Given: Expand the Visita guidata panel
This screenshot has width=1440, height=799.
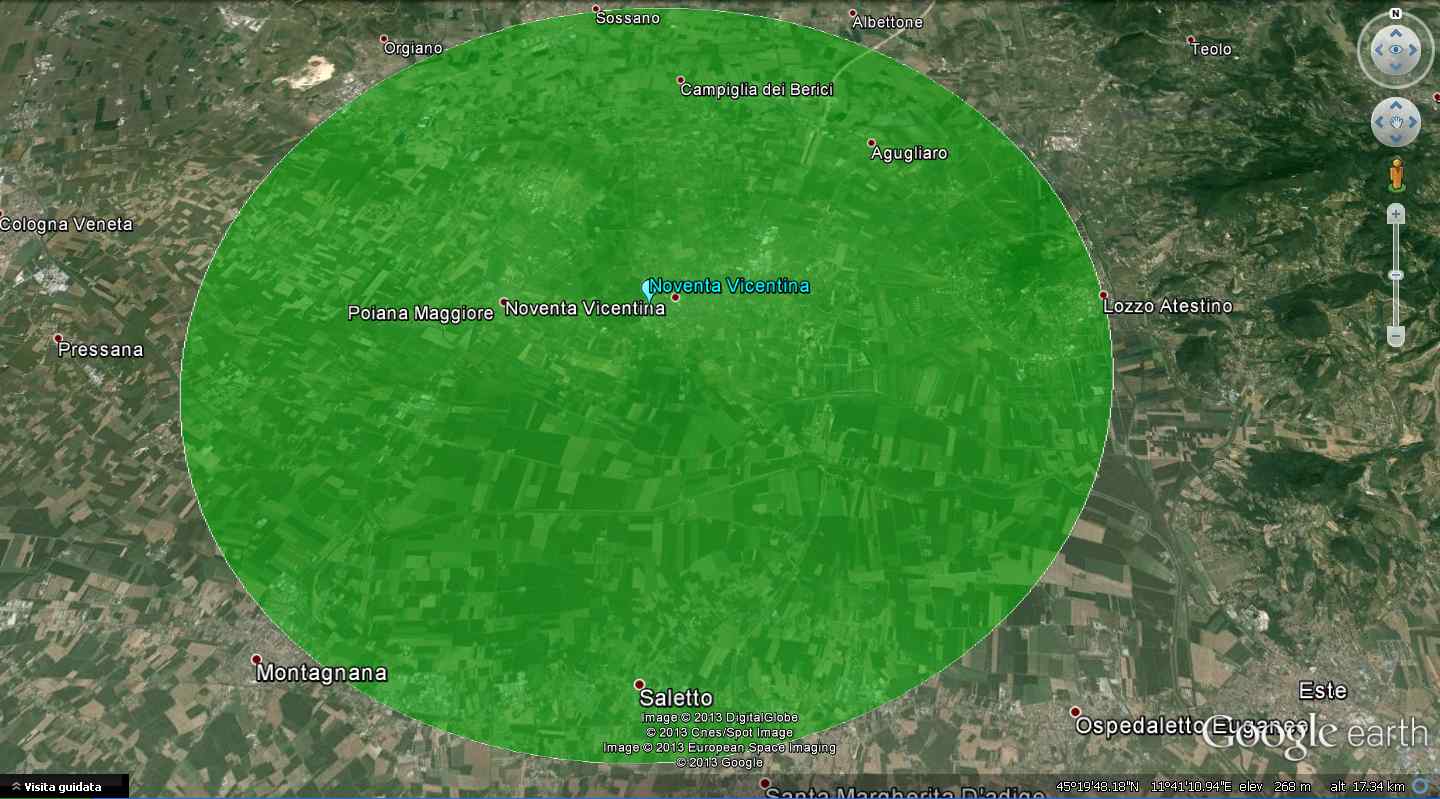Looking at the screenshot, I should point(64,787).
